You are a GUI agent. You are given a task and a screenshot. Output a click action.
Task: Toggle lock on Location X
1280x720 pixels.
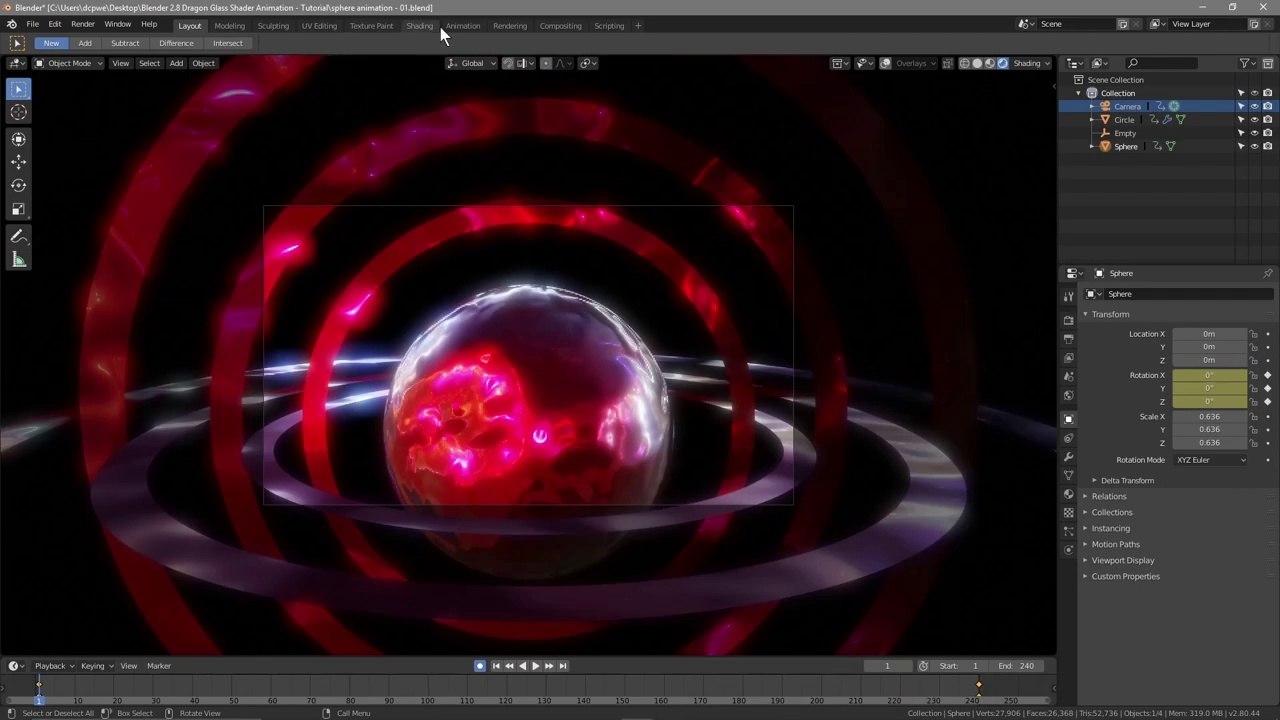click(1254, 334)
